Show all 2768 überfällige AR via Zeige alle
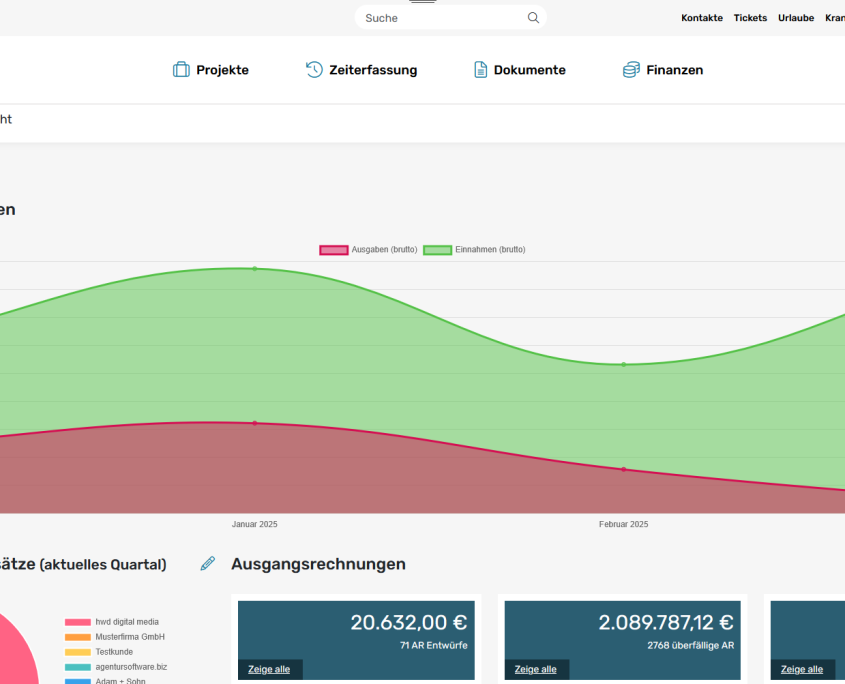 536,669
